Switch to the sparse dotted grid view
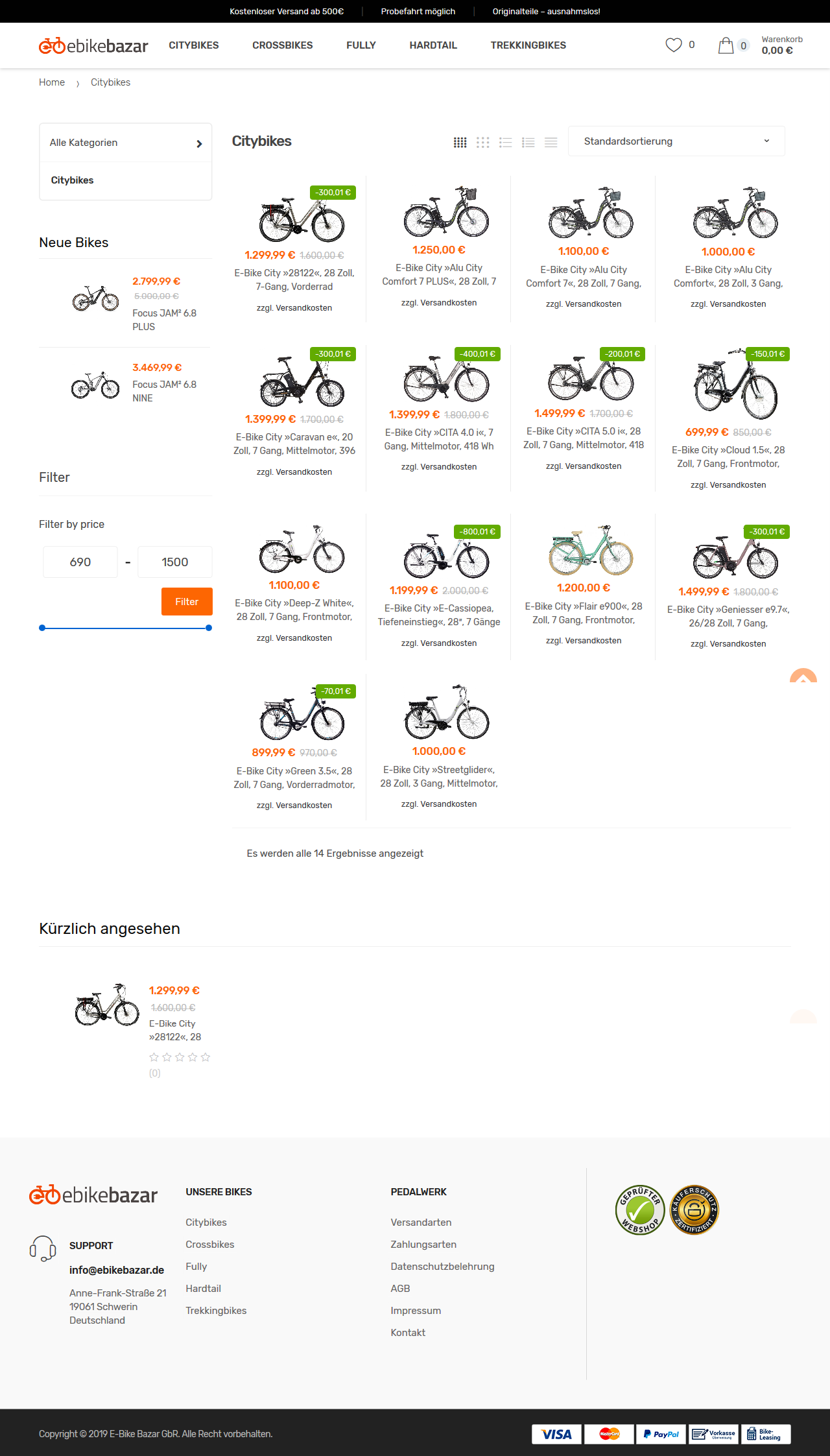Screen dimensions: 830x1456 [x=482, y=142]
